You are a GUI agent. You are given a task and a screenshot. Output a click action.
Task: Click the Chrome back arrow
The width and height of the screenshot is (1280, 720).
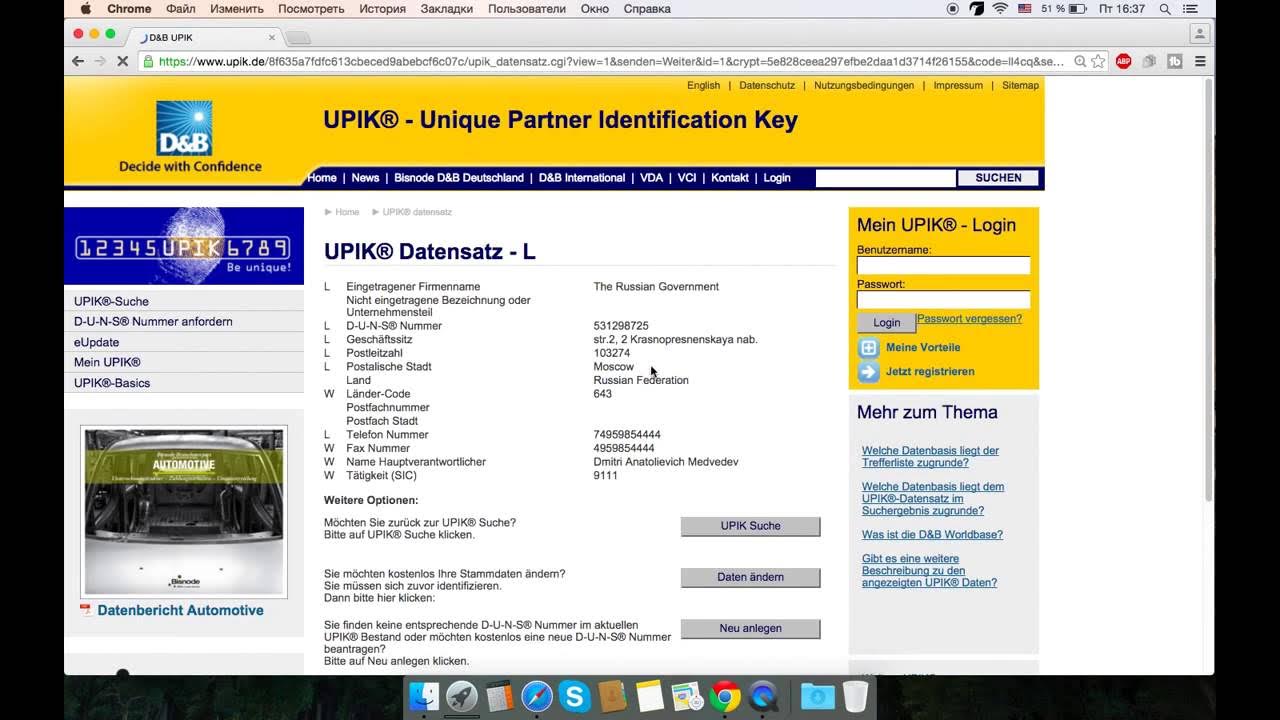(78, 61)
